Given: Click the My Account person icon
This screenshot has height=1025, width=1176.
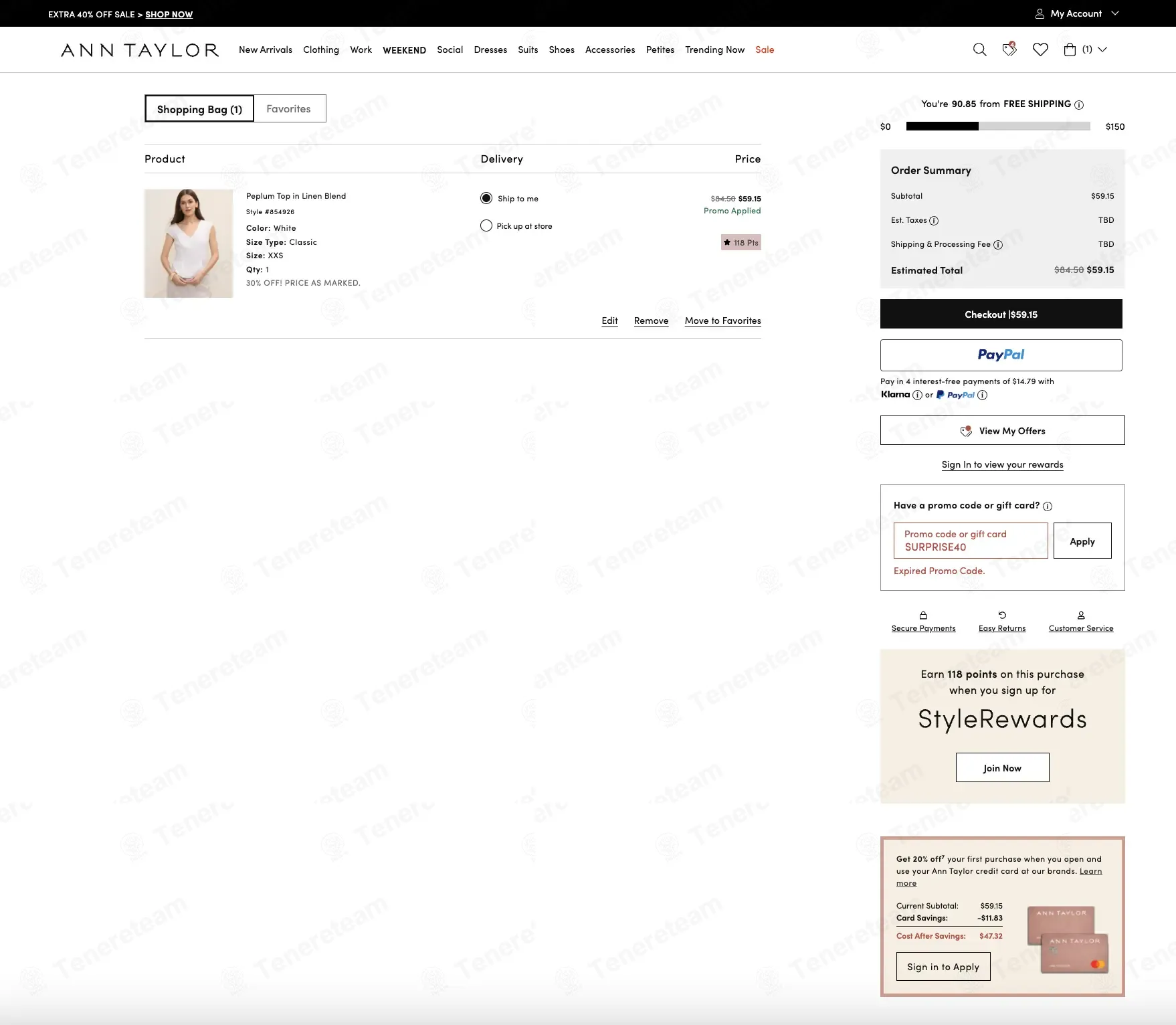Looking at the screenshot, I should click(x=1040, y=13).
